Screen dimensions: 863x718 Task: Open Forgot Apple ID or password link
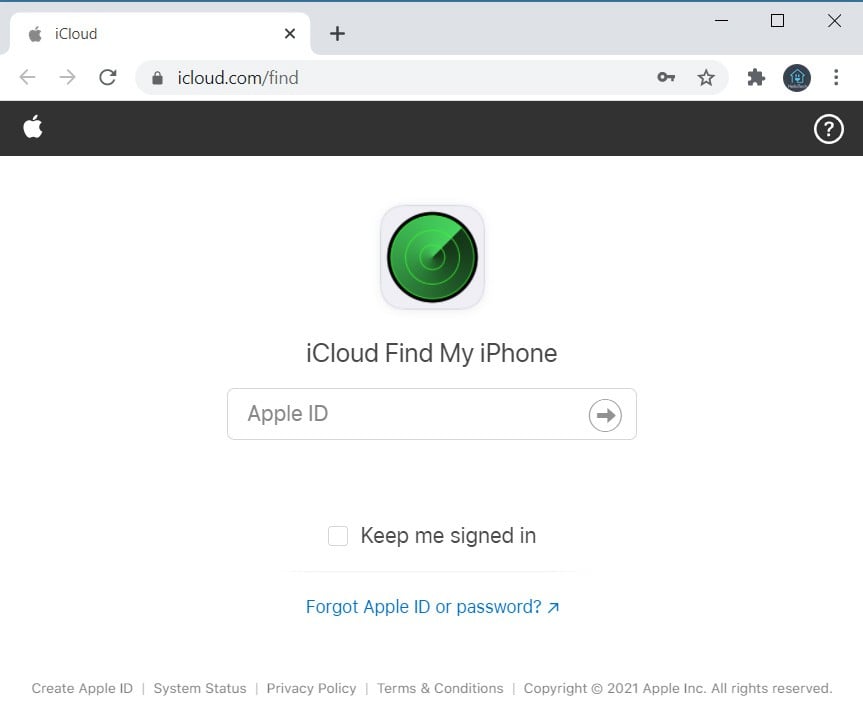tap(432, 607)
